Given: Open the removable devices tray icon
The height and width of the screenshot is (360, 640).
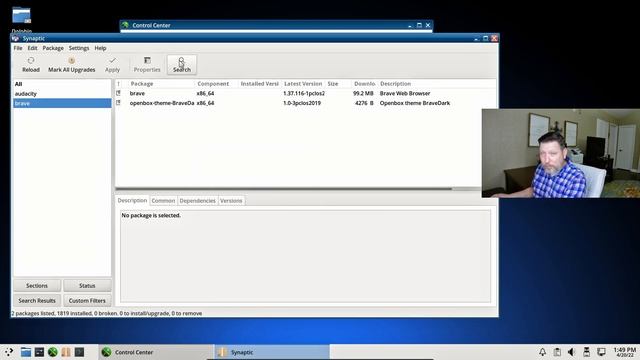Looking at the screenshot, I should point(587,352).
